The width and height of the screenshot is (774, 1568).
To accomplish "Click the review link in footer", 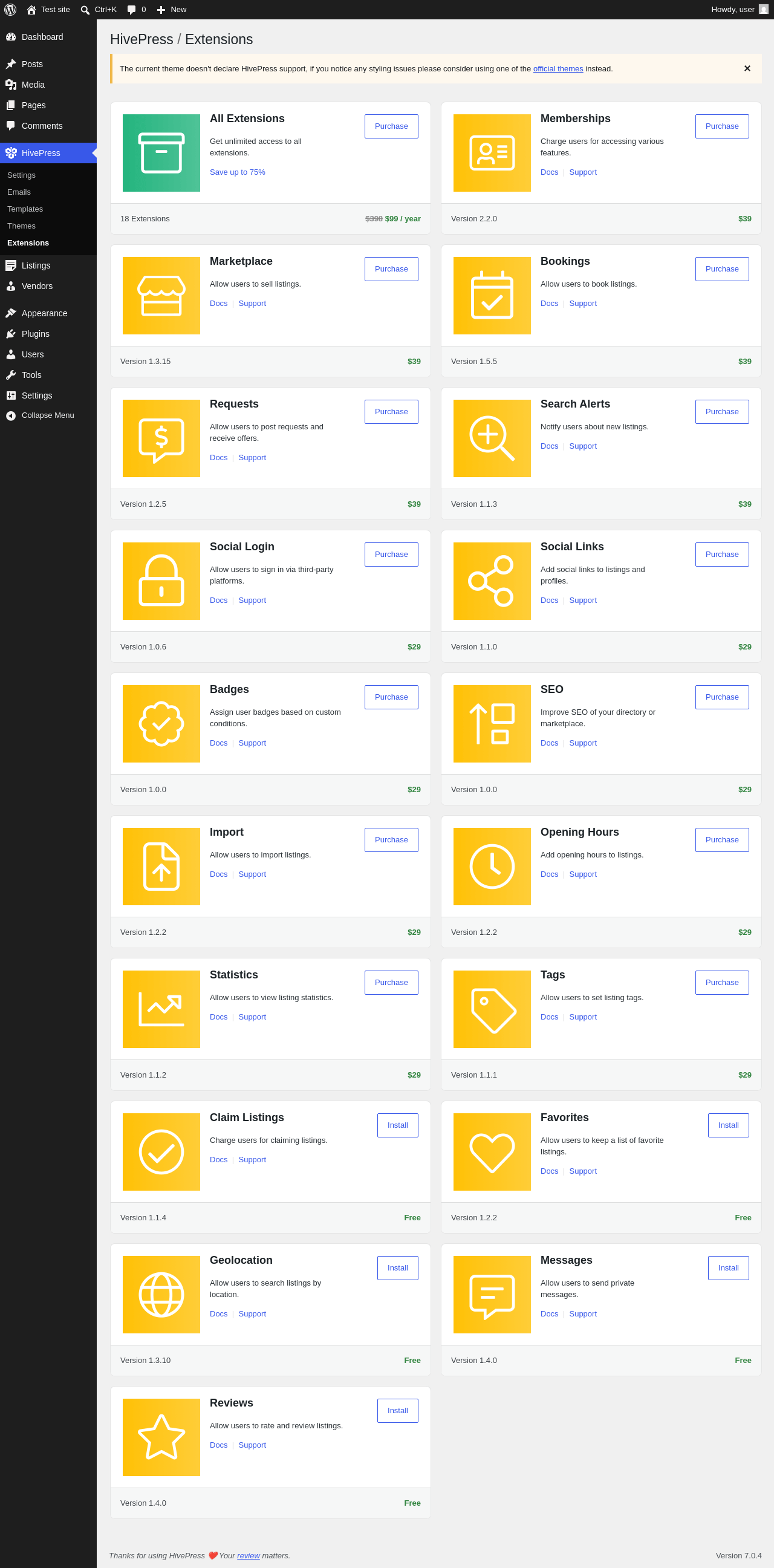I will pos(249,1556).
